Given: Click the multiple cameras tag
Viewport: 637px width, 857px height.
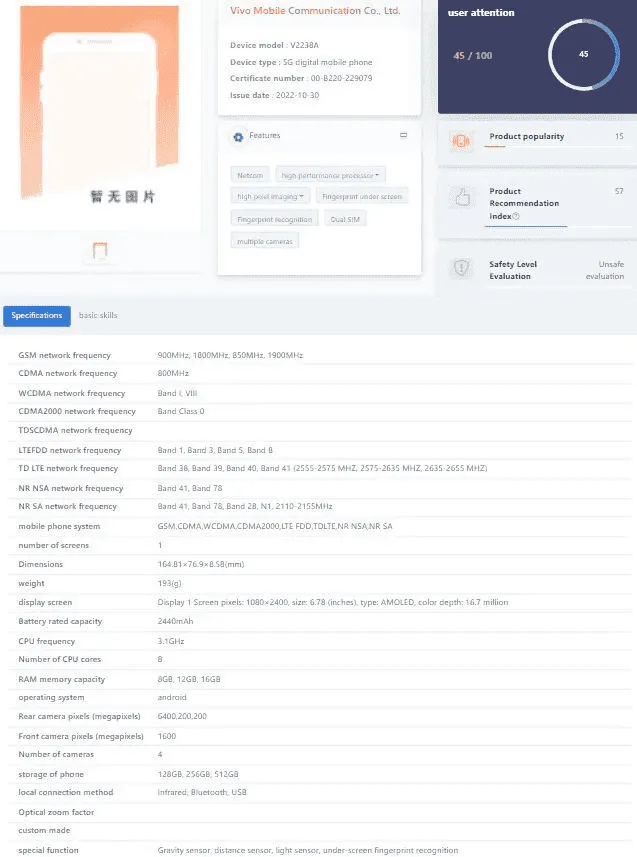Looking at the screenshot, I should (x=265, y=241).
